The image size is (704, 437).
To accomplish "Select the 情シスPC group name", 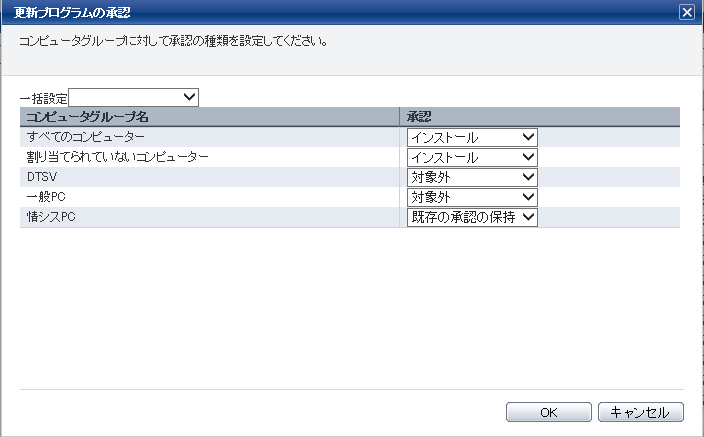I will pos(51,217).
